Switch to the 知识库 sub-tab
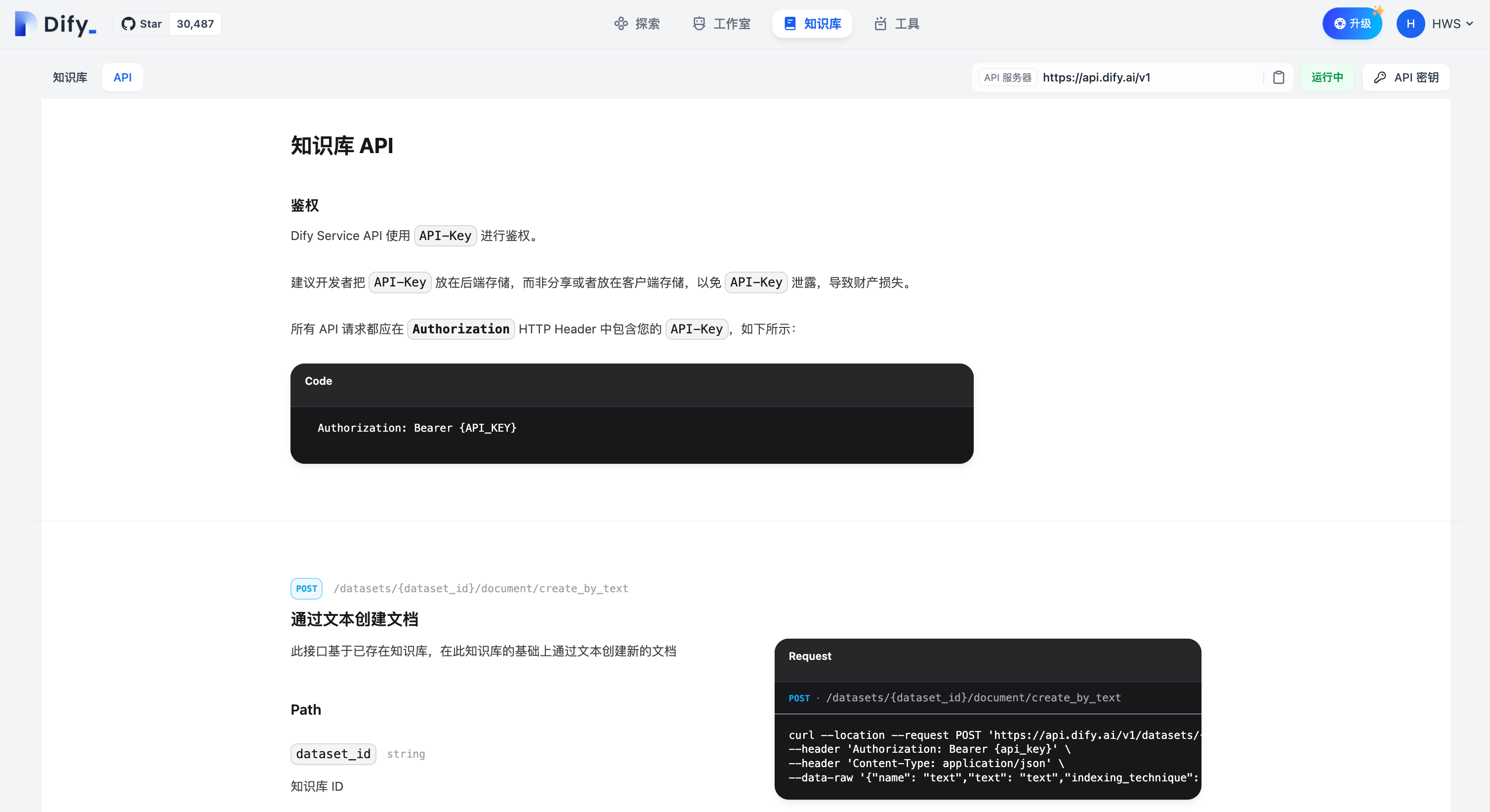 click(x=70, y=77)
